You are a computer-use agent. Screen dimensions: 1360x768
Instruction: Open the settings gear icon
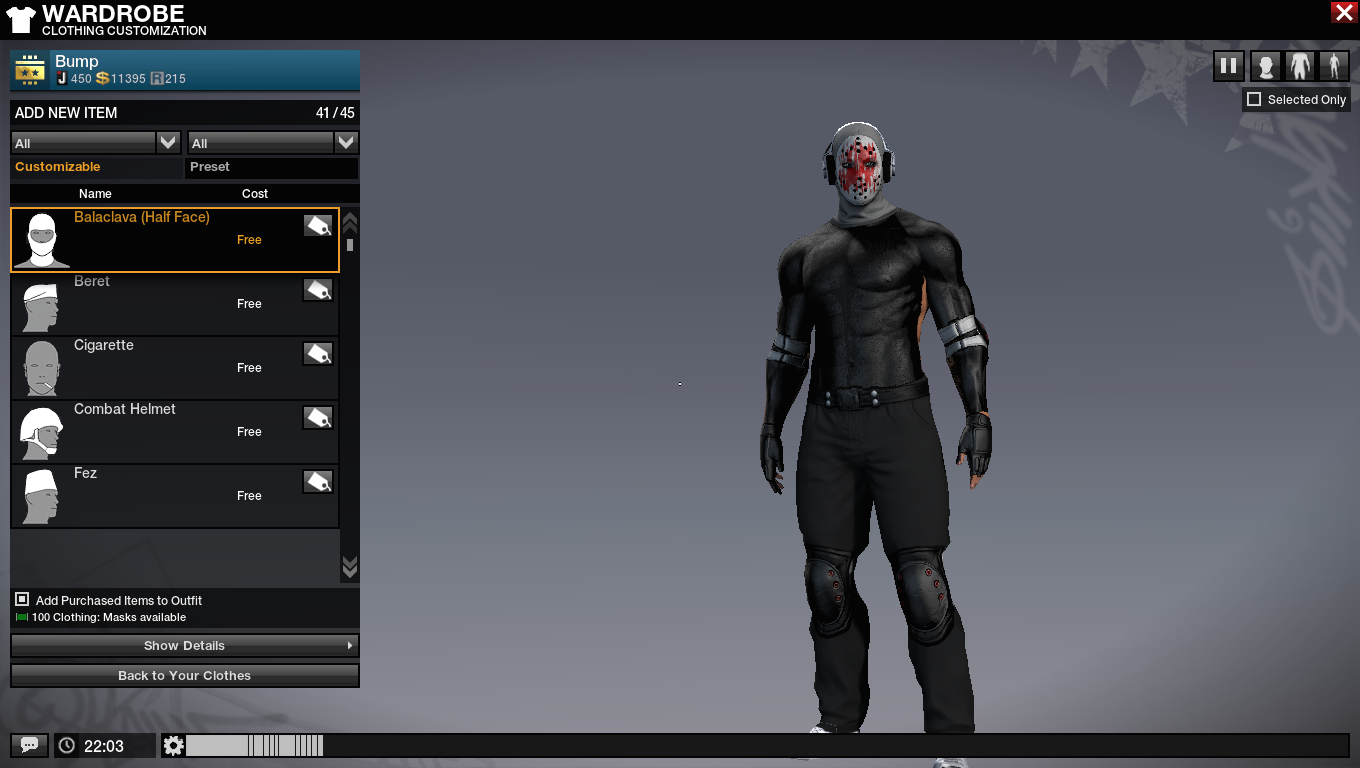click(x=174, y=745)
